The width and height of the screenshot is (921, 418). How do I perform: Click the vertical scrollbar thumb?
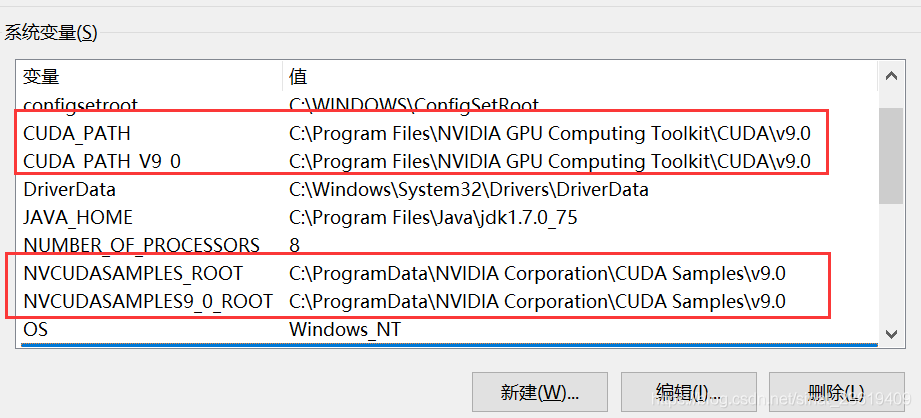890,155
